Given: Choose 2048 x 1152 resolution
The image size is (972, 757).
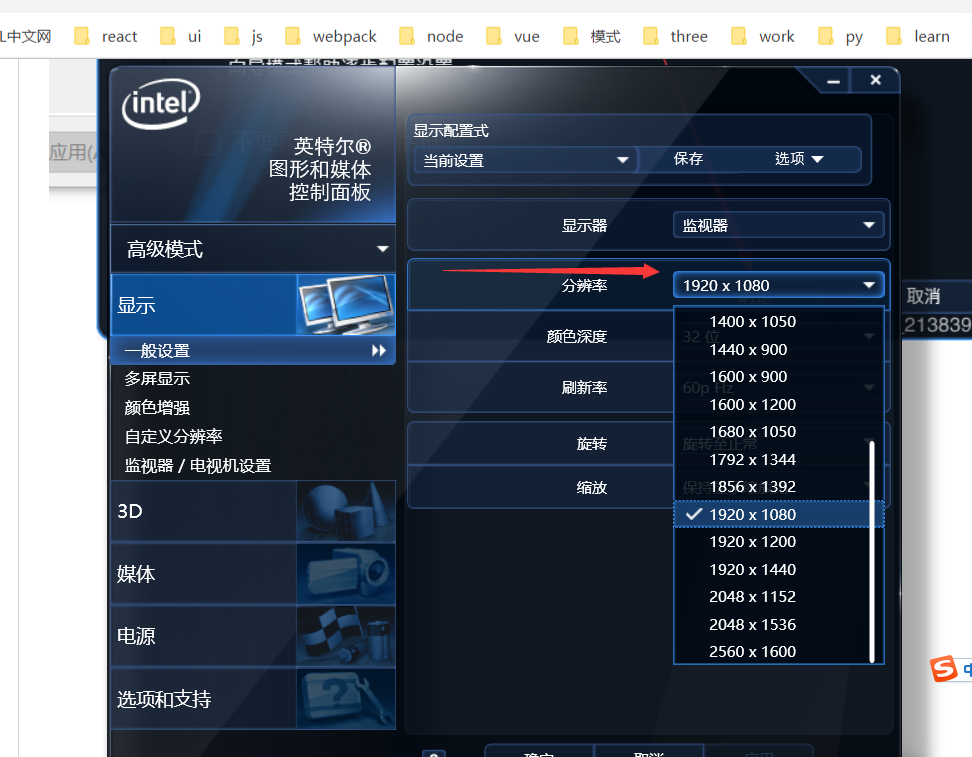Looking at the screenshot, I should (772, 597).
